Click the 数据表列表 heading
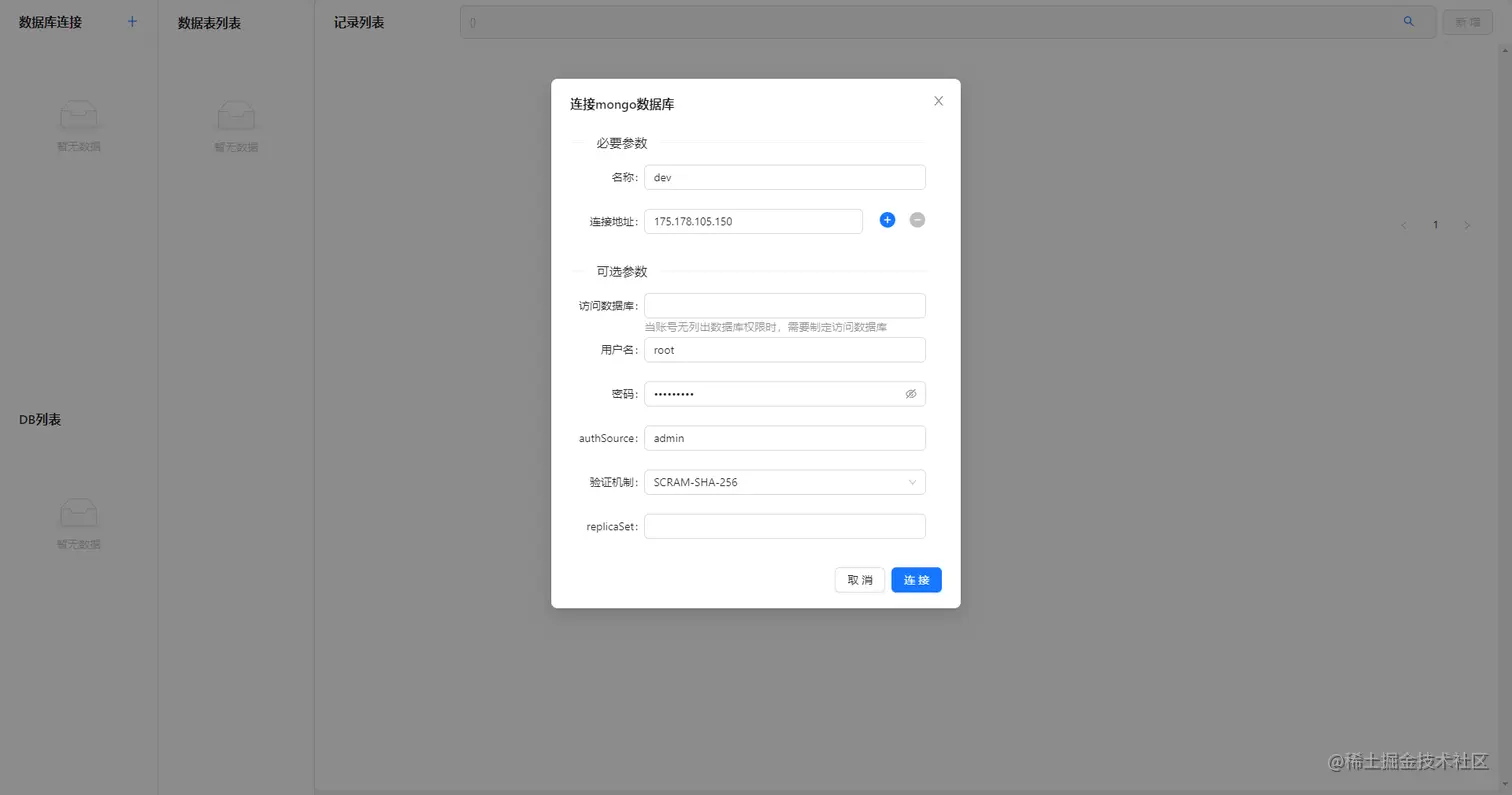Screen dimensions: 1512x795 click(x=209, y=23)
